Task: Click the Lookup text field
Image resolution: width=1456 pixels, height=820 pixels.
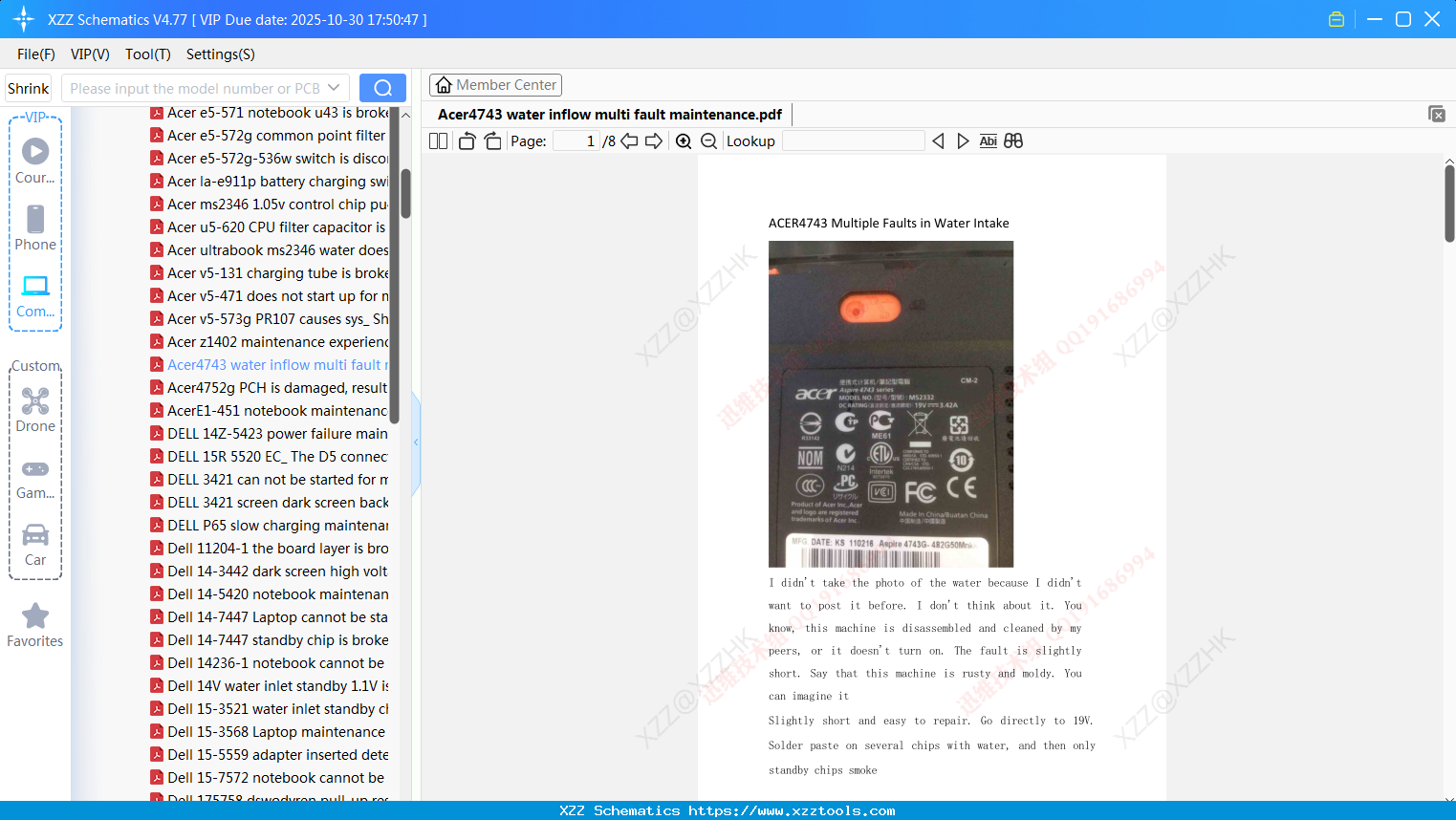Action: [x=854, y=141]
